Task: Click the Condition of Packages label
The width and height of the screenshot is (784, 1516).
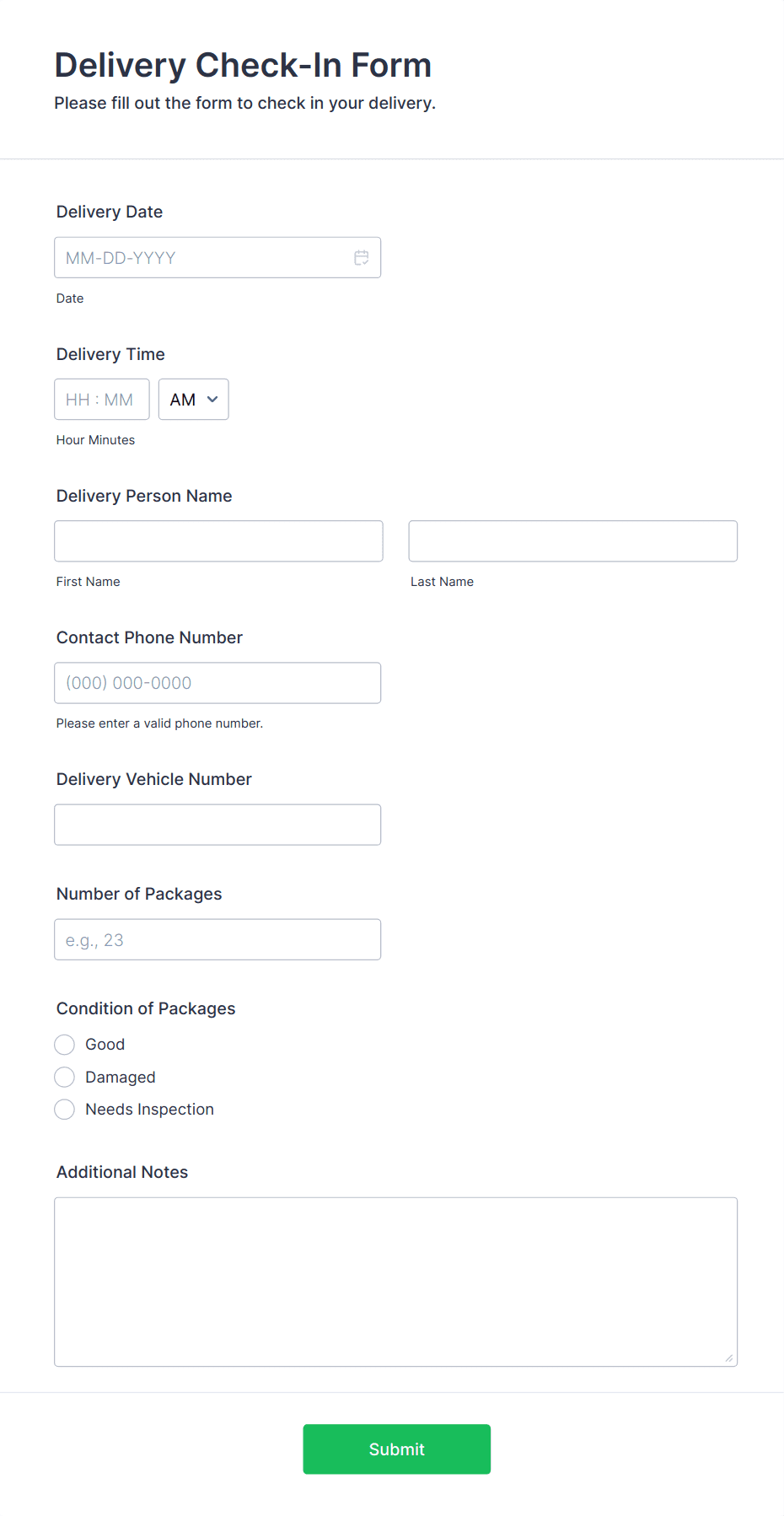Action: point(146,1008)
